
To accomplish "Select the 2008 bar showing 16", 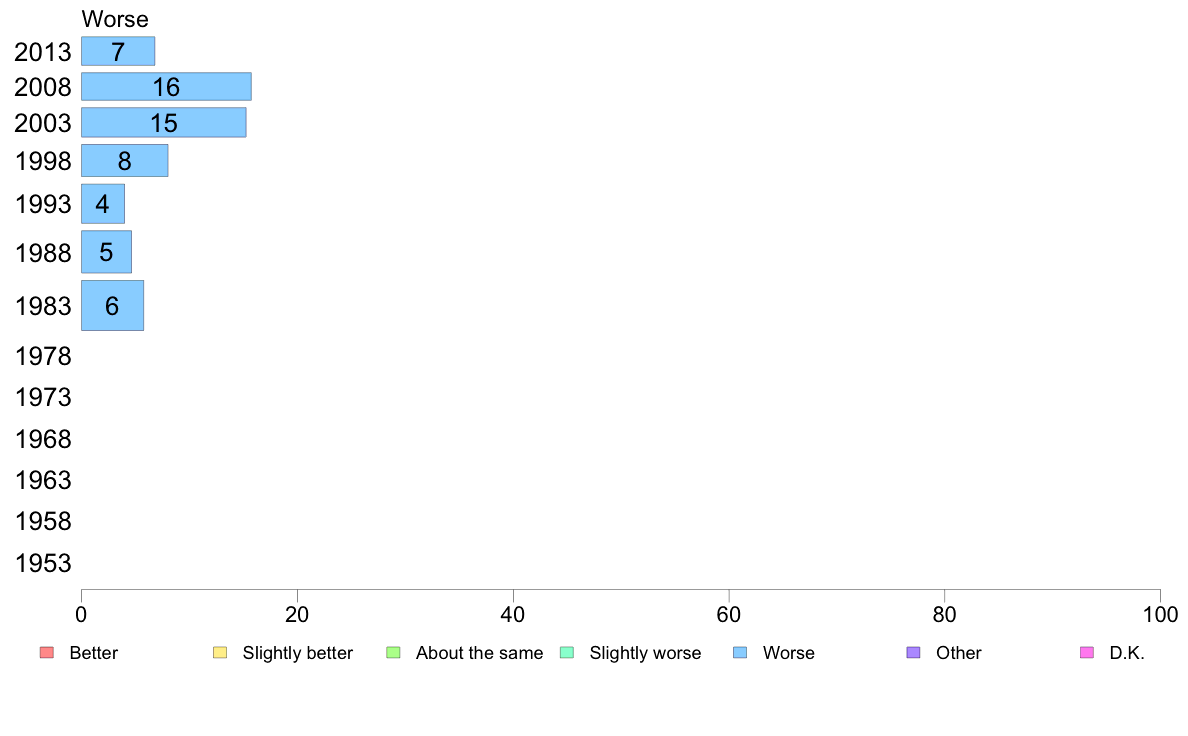I will (x=167, y=86).
